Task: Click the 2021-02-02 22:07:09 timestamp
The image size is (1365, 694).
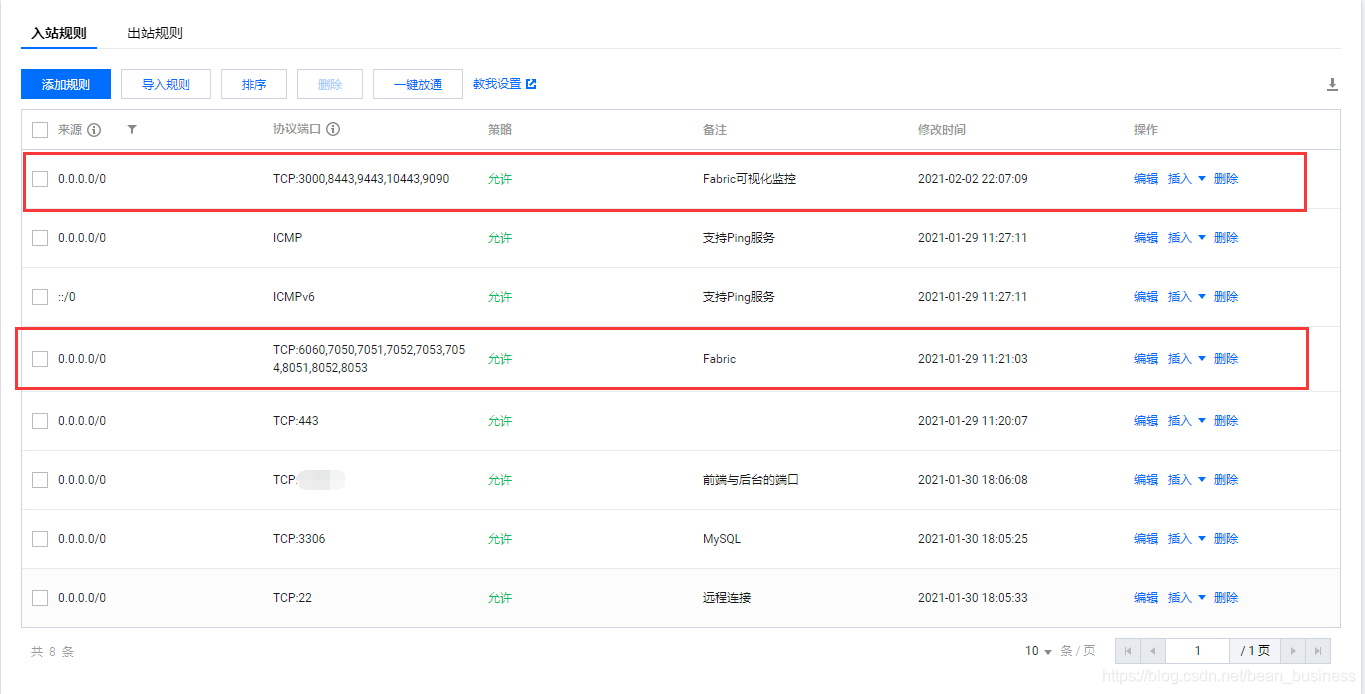Action: click(973, 179)
